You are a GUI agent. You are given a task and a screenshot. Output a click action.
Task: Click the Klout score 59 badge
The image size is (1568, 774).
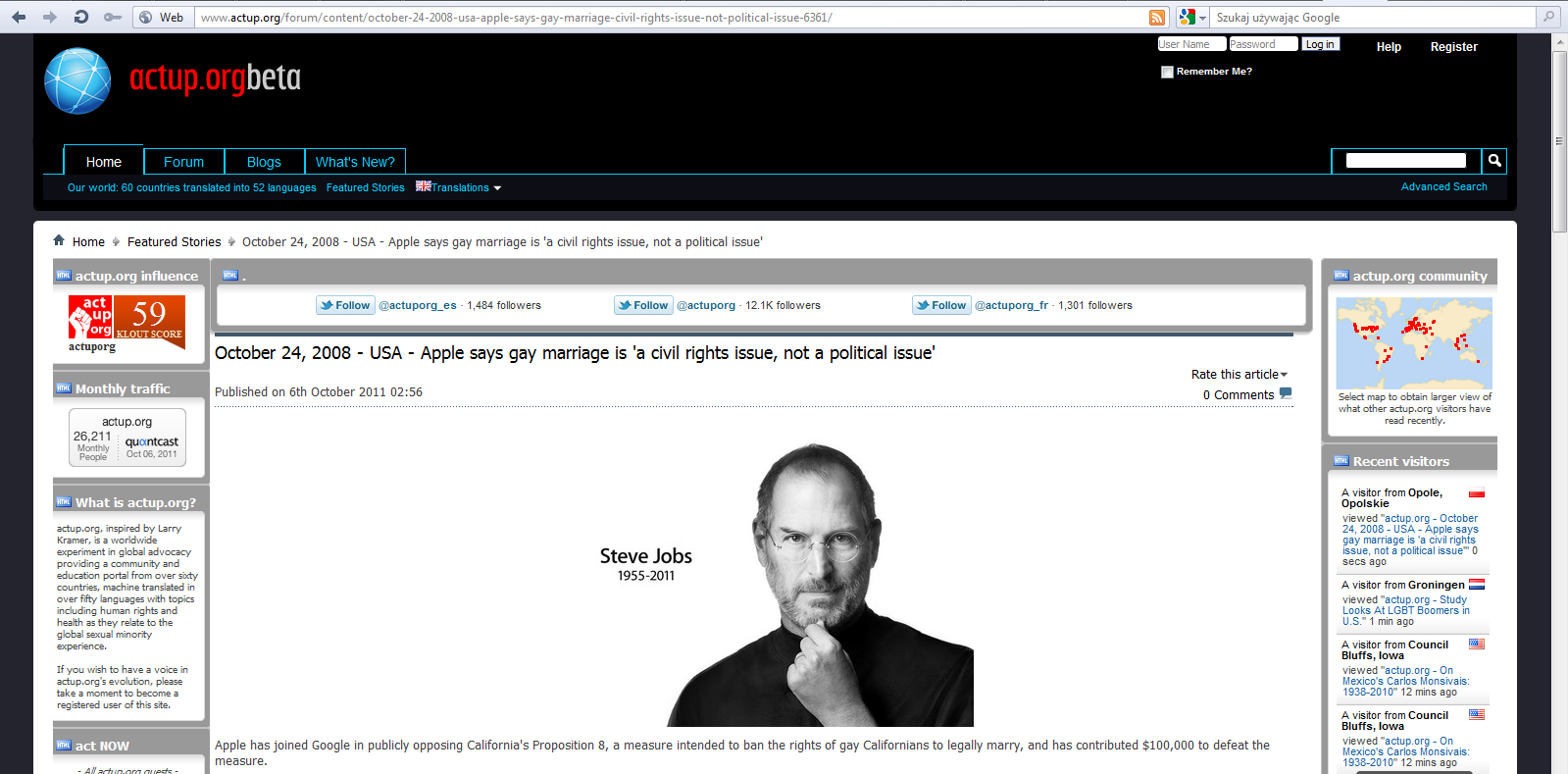tap(149, 320)
